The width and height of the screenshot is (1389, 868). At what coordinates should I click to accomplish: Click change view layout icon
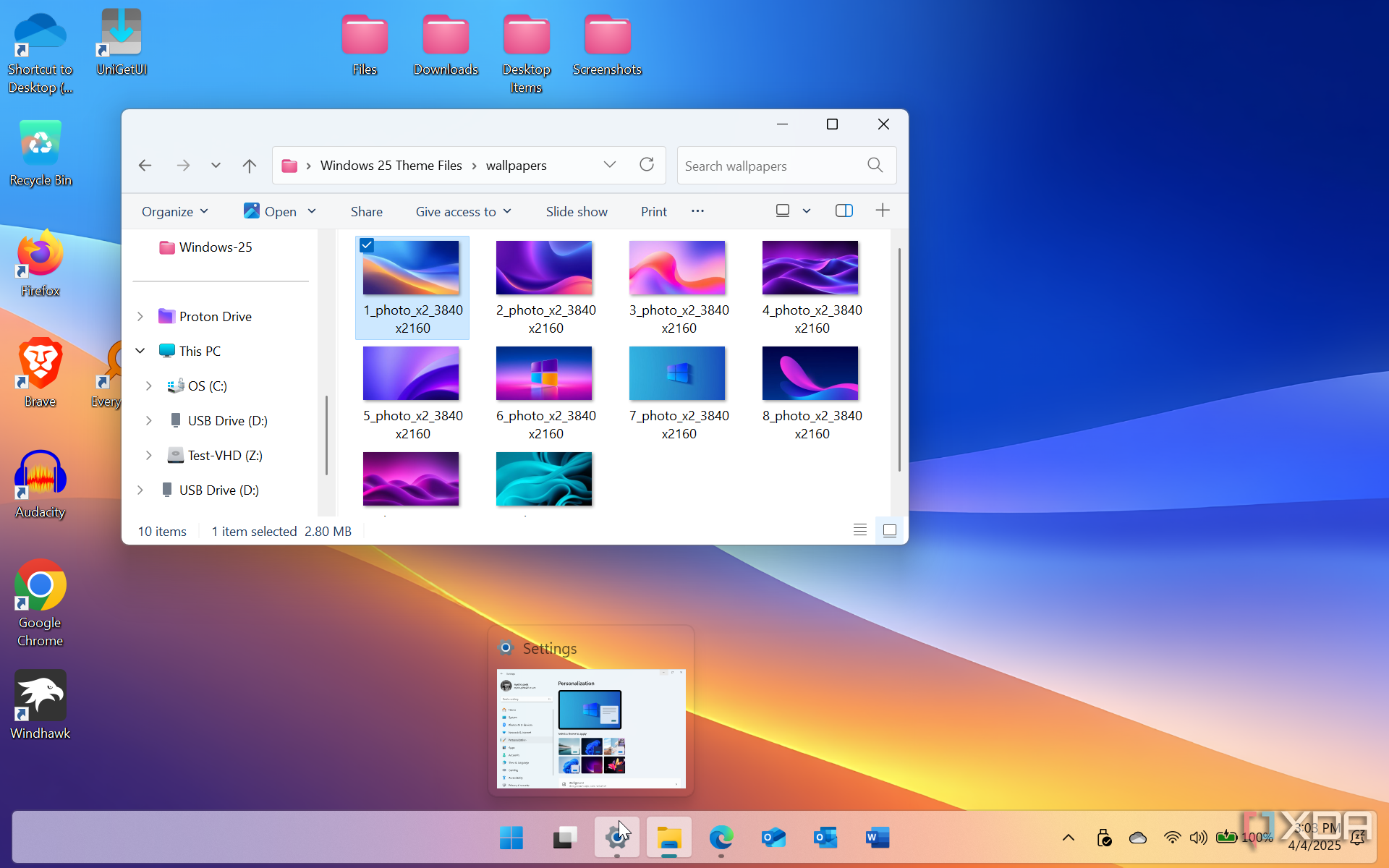pyautogui.click(x=783, y=210)
